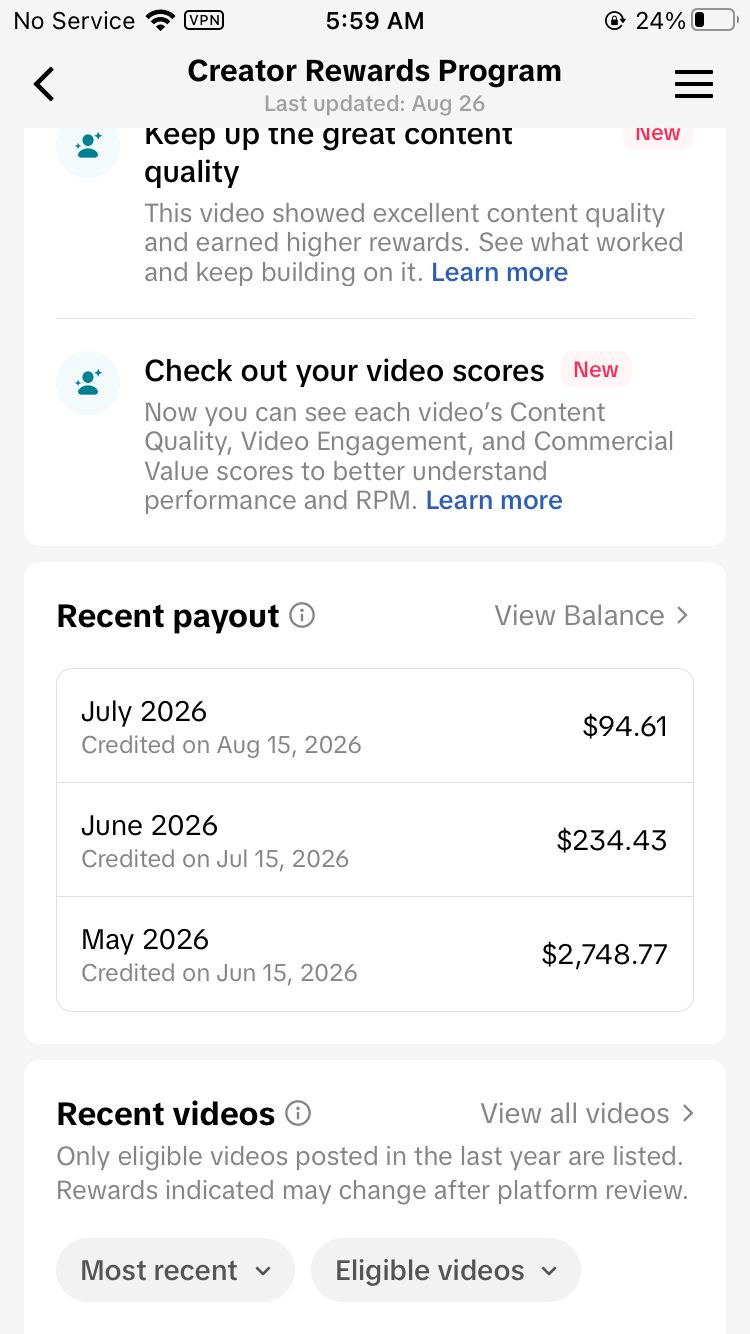This screenshot has width=750, height=1334.
Task: Tap Learn more under video scores tip
Action: [x=494, y=500]
